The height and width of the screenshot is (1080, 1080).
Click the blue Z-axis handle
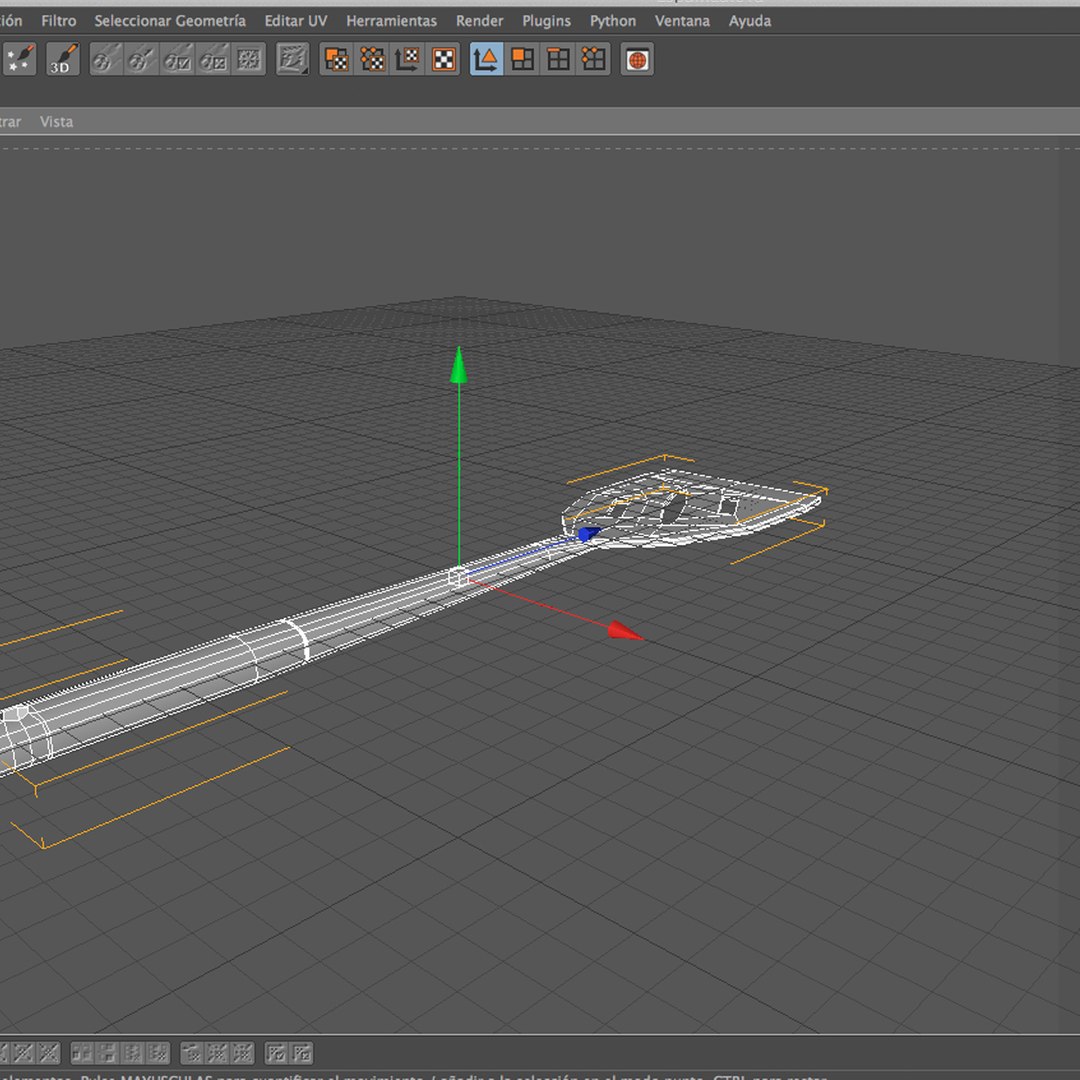point(588,534)
